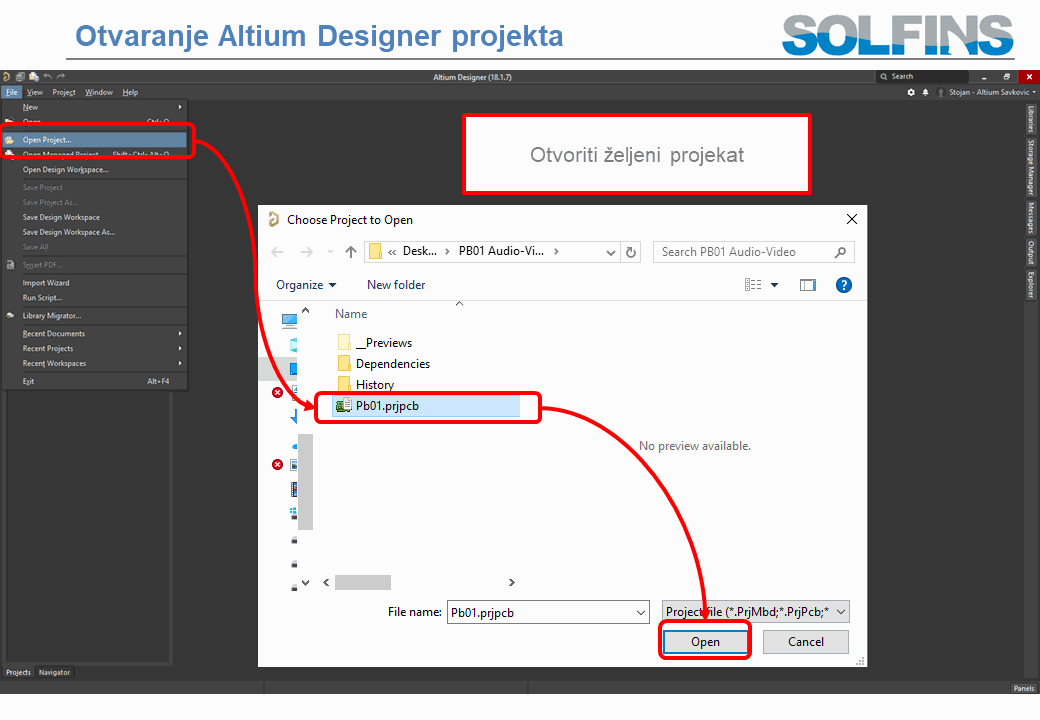Open the change view options dropdown arrow

(x=774, y=285)
